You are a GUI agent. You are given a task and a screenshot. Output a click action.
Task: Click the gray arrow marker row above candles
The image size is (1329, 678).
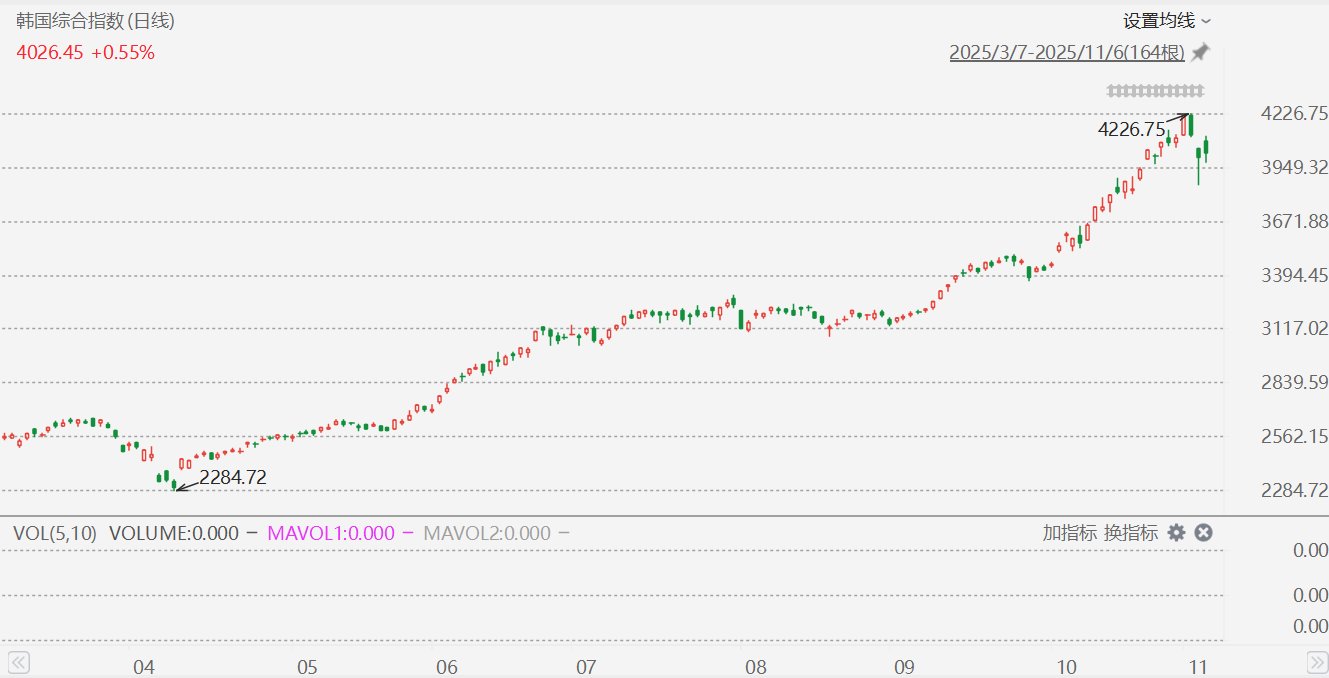click(1155, 91)
